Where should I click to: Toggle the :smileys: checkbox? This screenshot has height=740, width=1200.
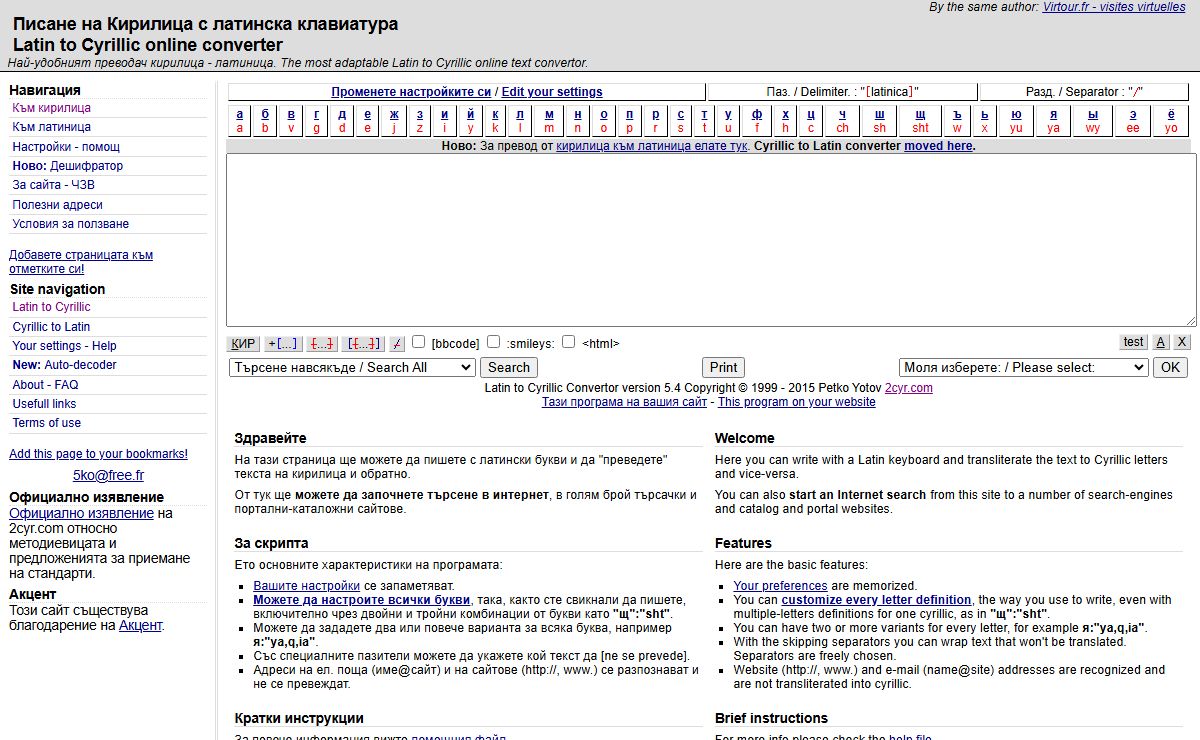494,341
